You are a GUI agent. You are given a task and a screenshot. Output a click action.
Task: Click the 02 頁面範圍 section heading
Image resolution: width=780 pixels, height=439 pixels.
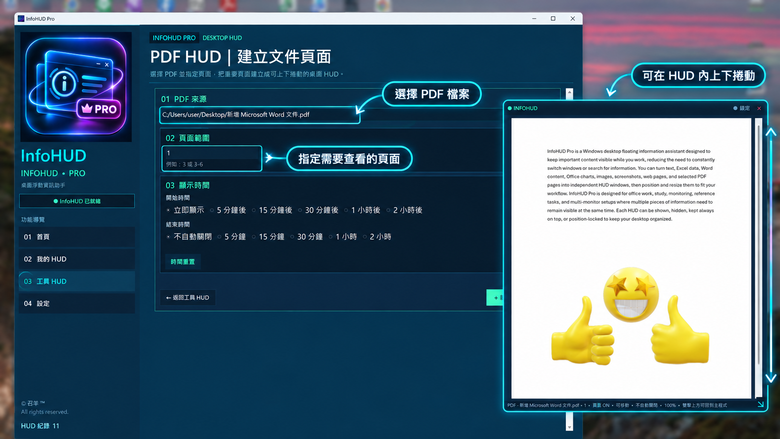[187, 138]
